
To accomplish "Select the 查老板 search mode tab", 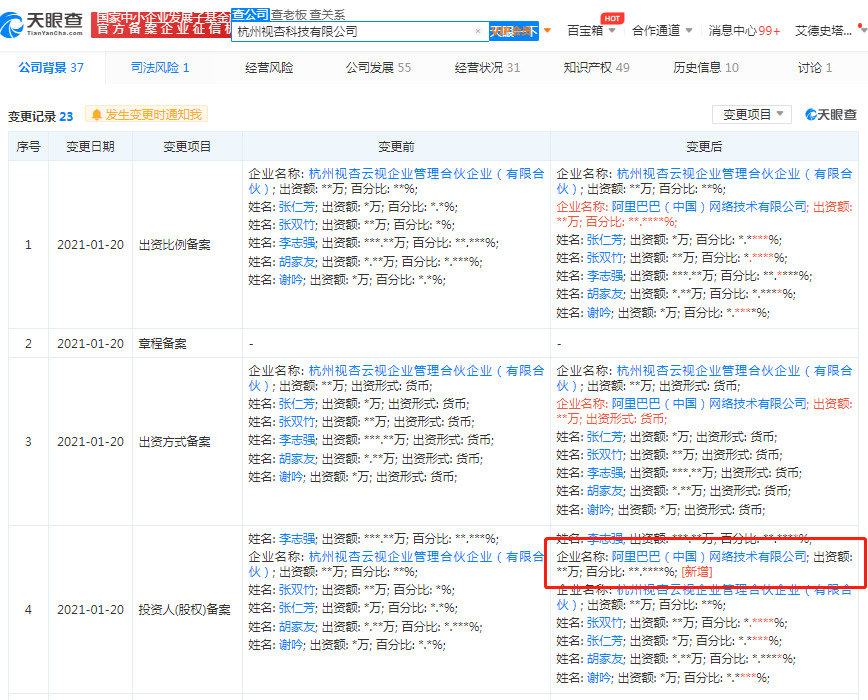I will click(288, 15).
